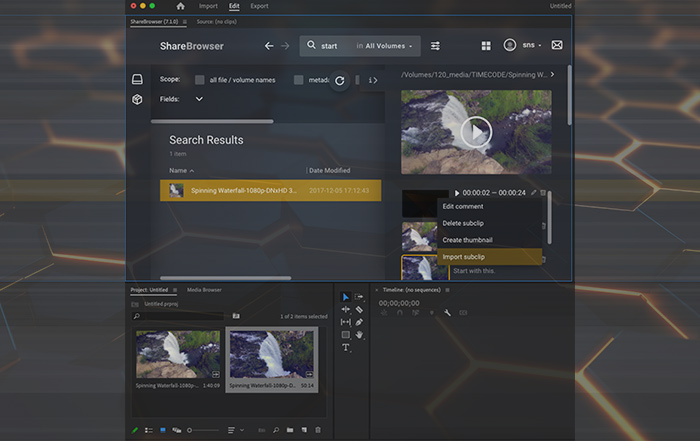
Task: Play the waterfall video preview
Action: tap(476, 132)
